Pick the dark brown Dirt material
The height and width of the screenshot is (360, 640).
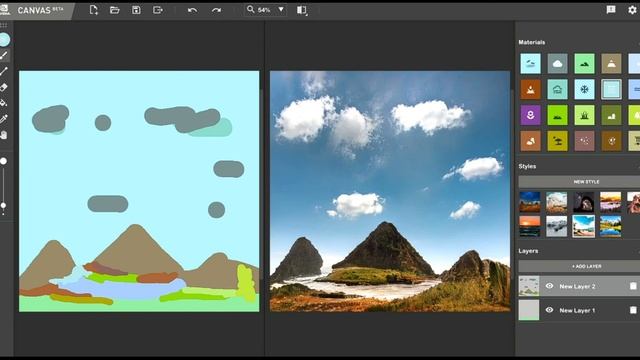611,141
